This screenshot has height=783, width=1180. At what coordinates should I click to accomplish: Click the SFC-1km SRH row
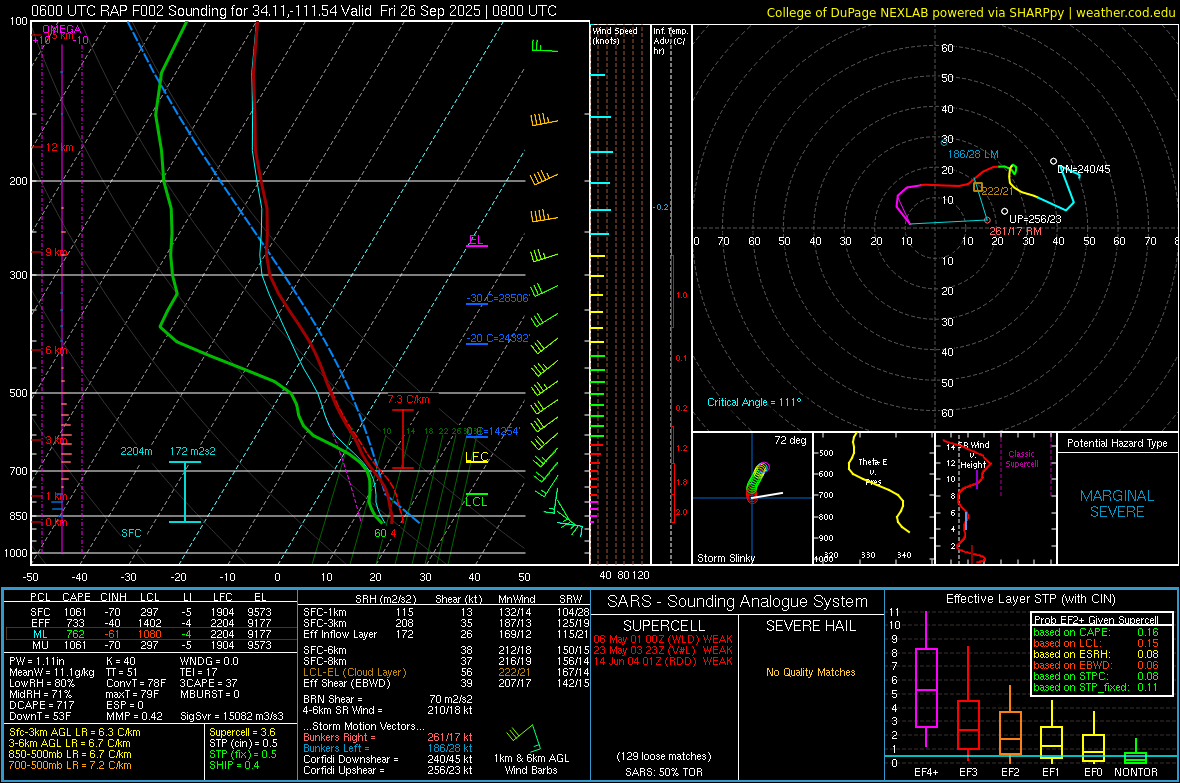(x=446, y=612)
